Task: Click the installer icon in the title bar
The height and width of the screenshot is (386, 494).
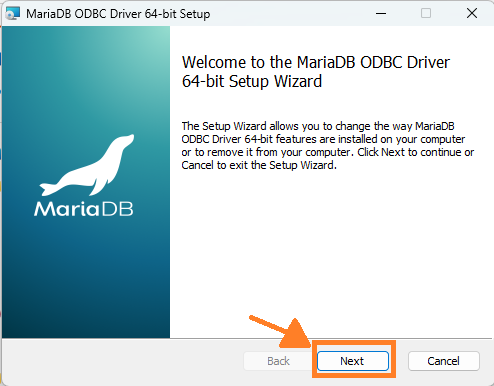Action: [13, 14]
